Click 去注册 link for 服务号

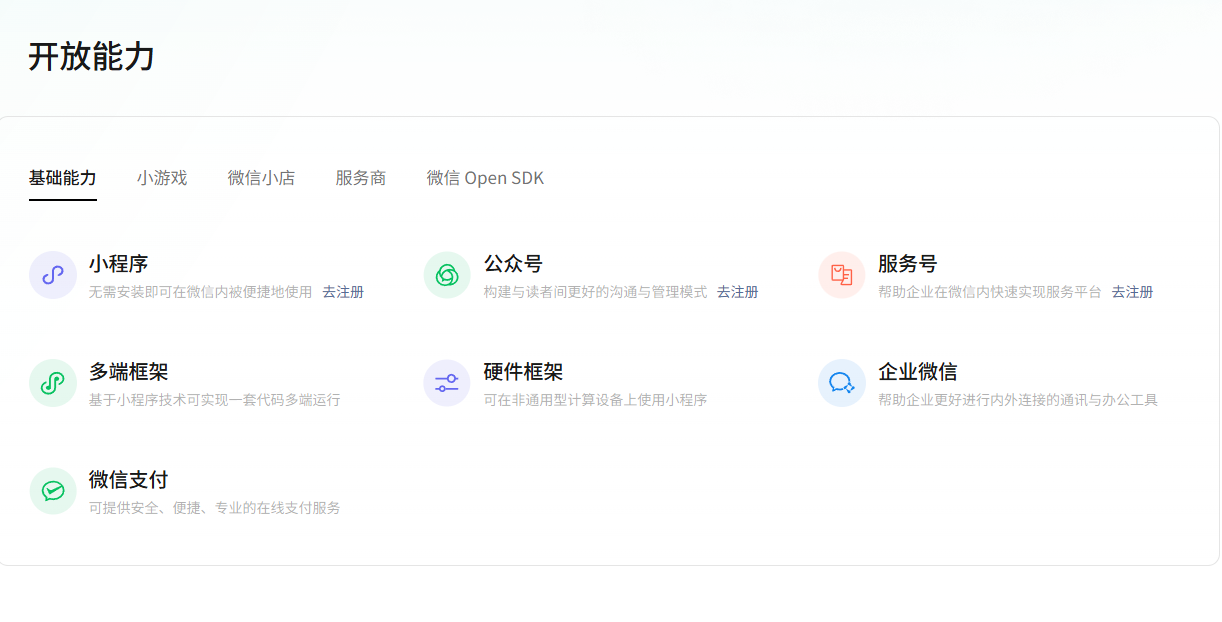click(x=1132, y=292)
